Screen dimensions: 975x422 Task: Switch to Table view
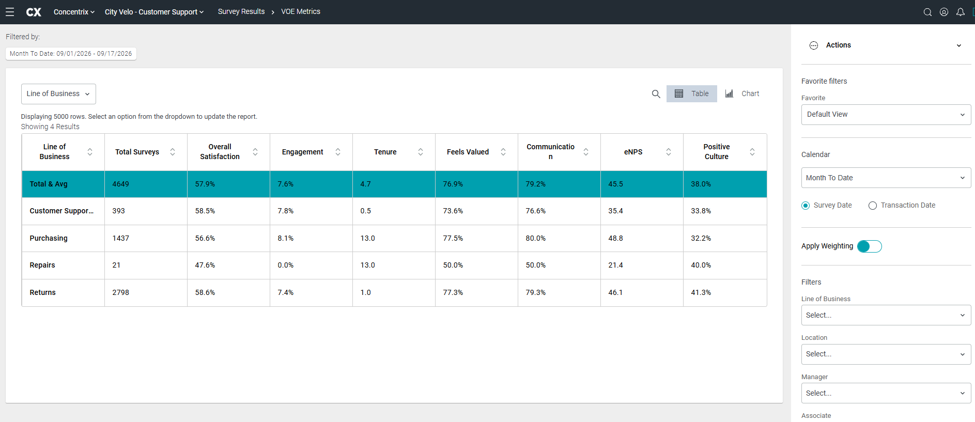tap(691, 94)
